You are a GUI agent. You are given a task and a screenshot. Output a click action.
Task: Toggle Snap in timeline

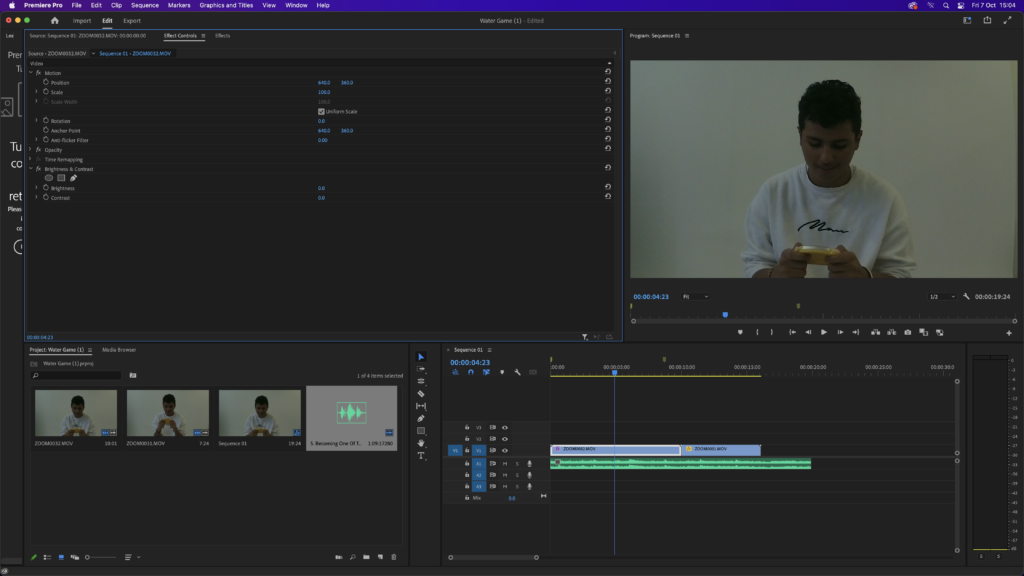(470, 372)
